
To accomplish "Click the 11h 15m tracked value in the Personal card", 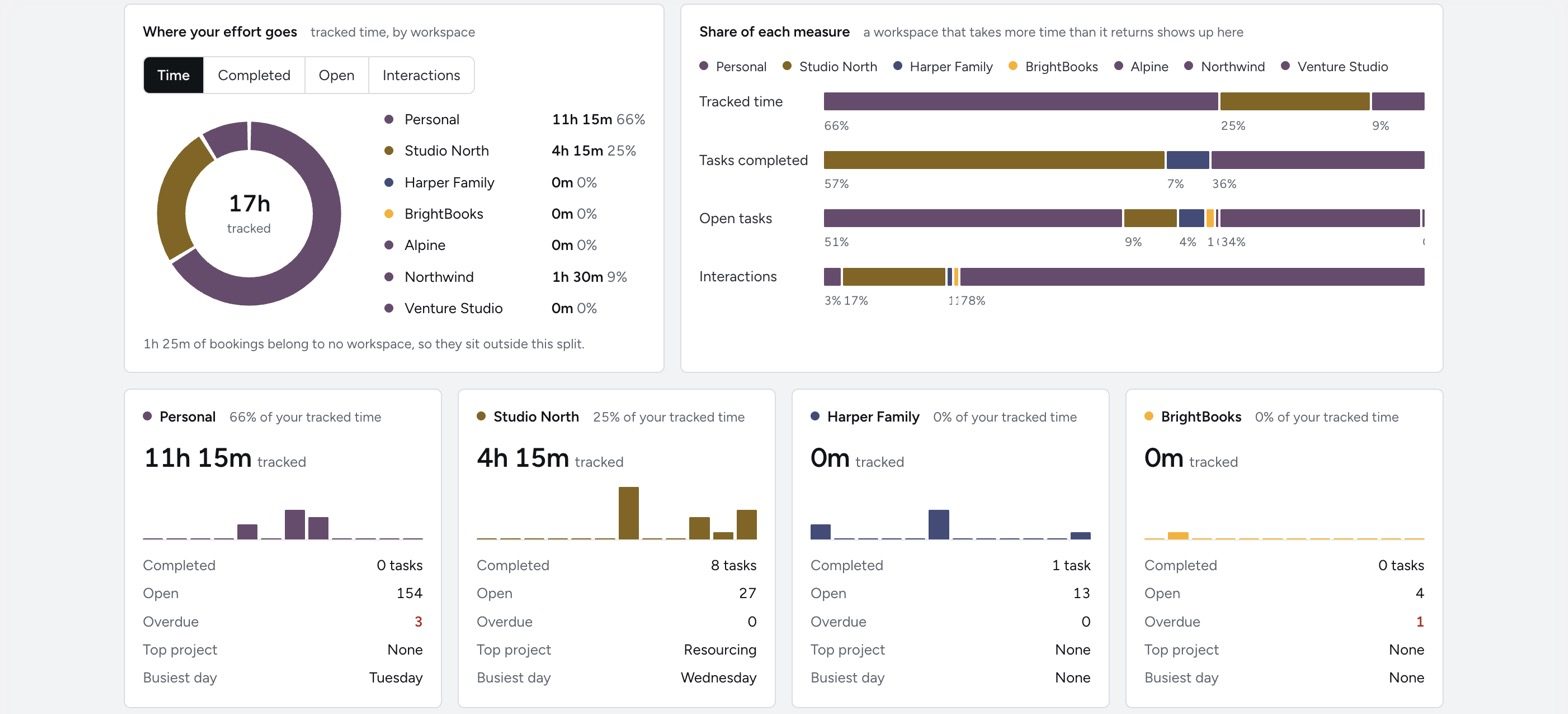I will click(x=197, y=458).
